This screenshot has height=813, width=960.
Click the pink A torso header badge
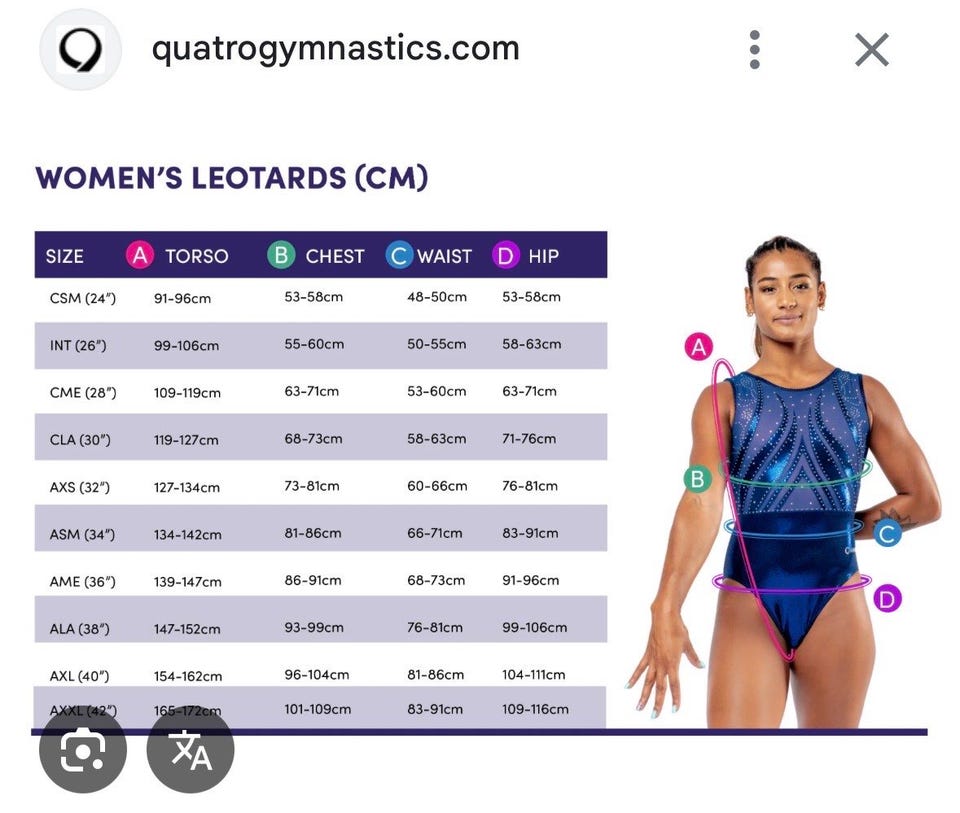tap(140, 256)
